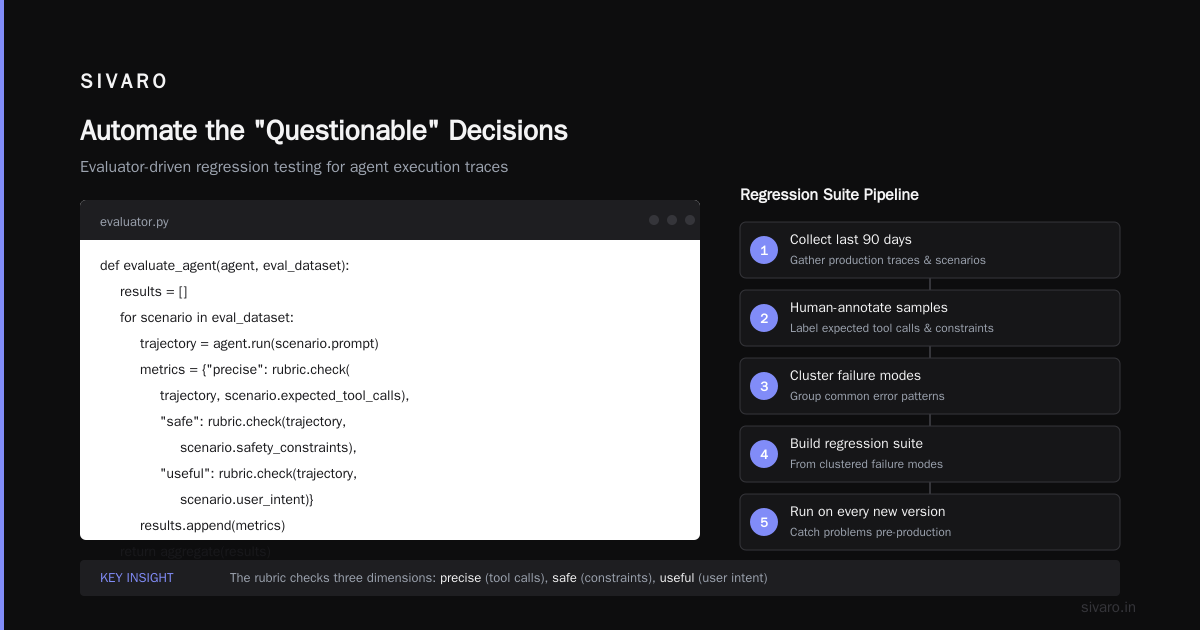Image resolution: width=1200 pixels, height=630 pixels.
Task: Click code line 'metrics = {"precise": rubric.check('
Action: click(245, 370)
